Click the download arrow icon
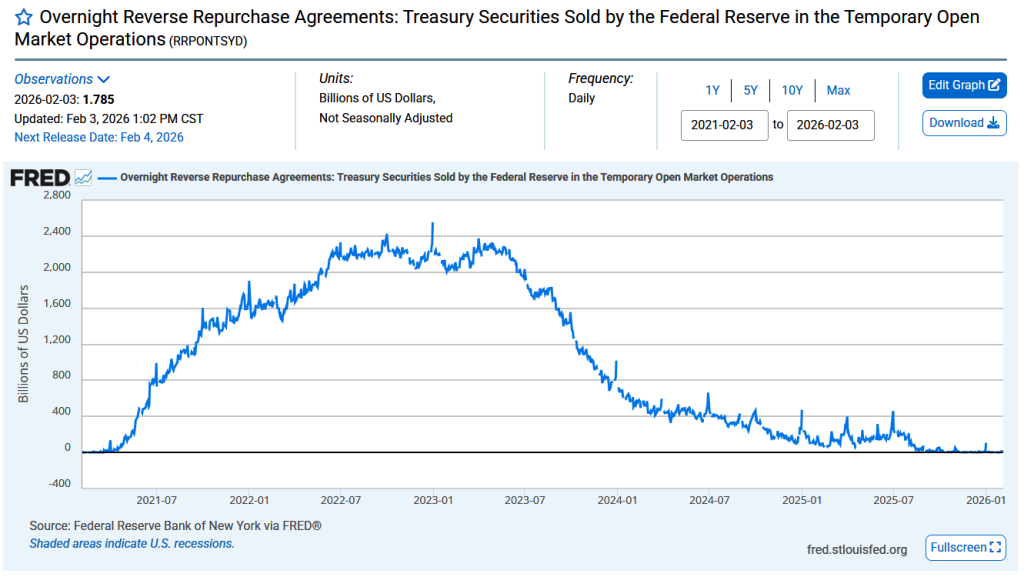The height and width of the screenshot is (577, 1024). (994, 123)
